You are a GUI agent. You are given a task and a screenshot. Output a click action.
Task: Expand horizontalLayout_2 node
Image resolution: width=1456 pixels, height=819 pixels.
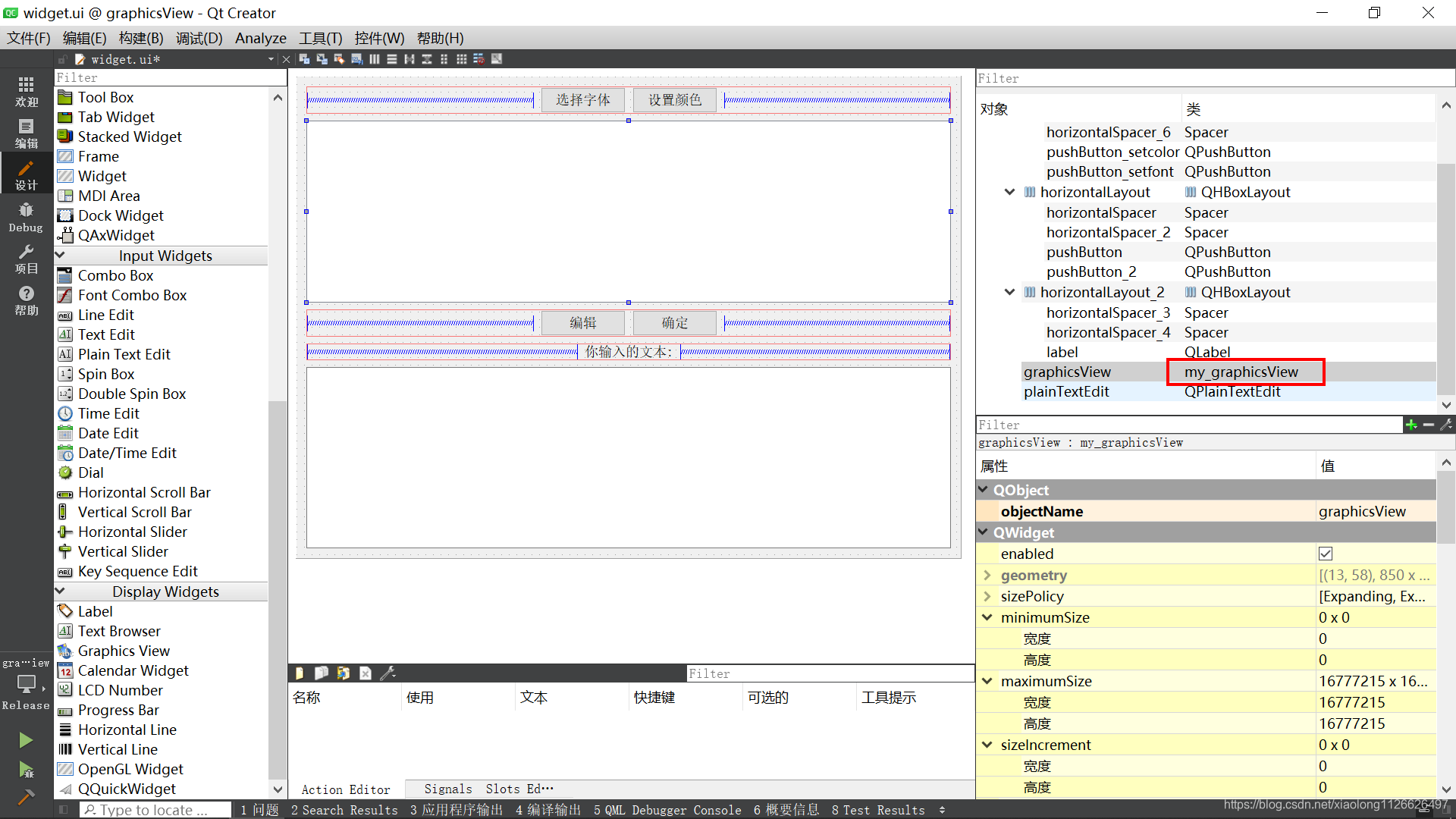tap(1010, 292)
